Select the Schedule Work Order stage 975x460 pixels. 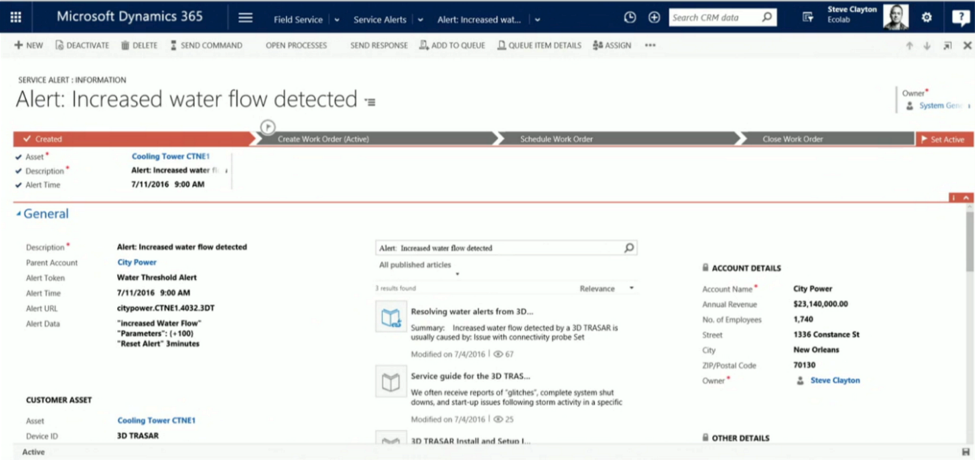[556, 139]
